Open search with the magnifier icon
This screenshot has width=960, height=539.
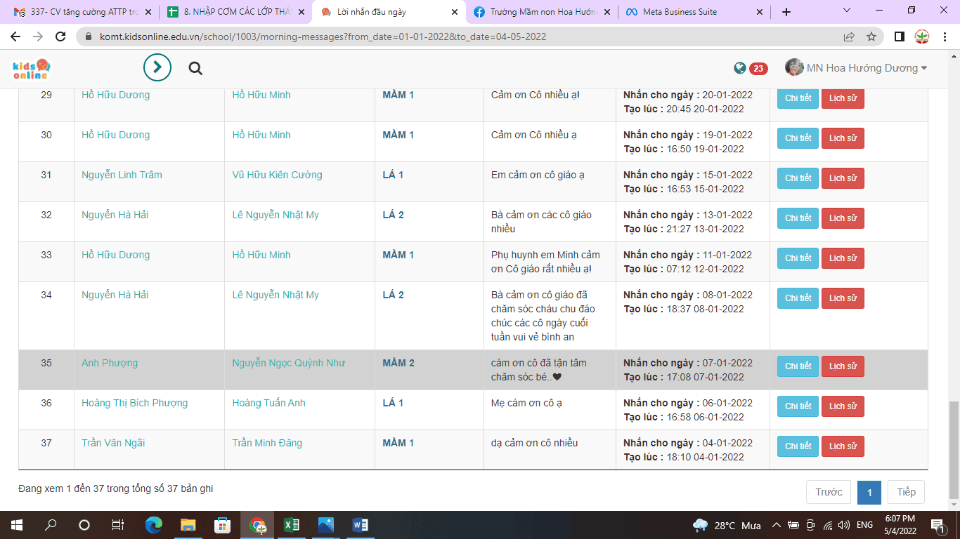click(x=195, y=68)
